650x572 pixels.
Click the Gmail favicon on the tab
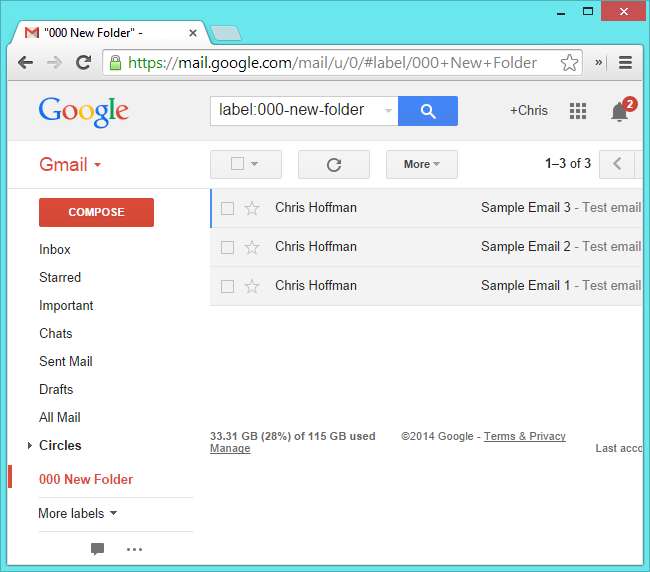pyautogui.click(x=32, y=33)
